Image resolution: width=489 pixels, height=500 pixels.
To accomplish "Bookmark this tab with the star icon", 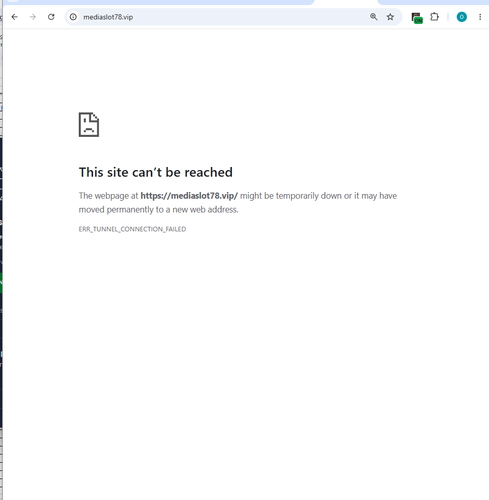I will [x=390, y=17].
